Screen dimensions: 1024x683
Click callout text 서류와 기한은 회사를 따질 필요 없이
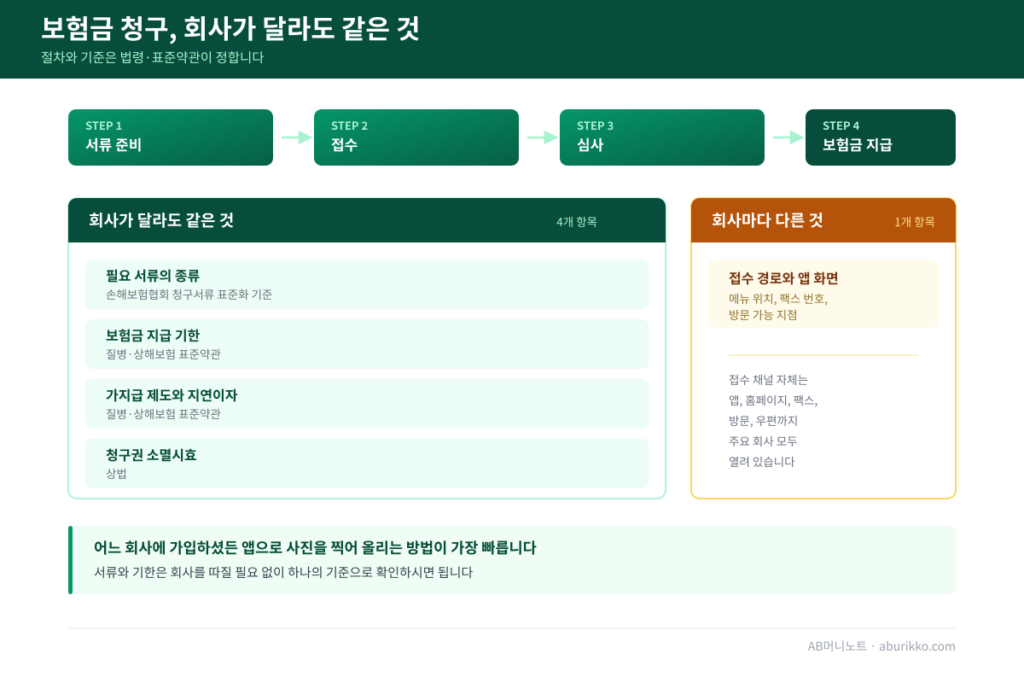tap(283, 572)
